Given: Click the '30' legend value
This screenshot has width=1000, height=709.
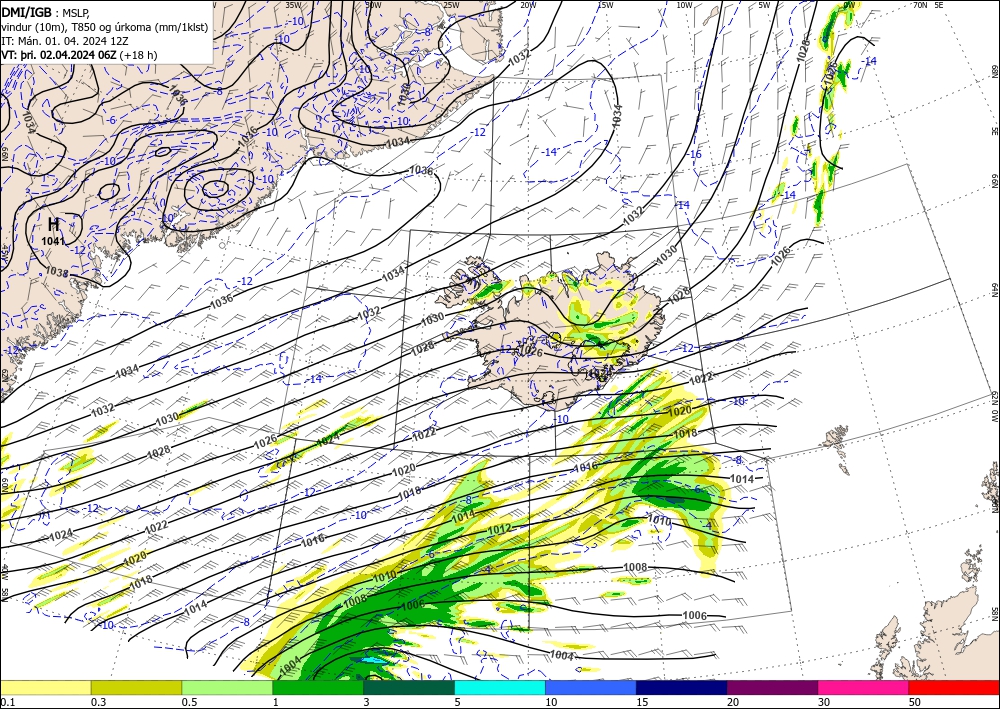Looking at the screenshot, I should point(824,702).
